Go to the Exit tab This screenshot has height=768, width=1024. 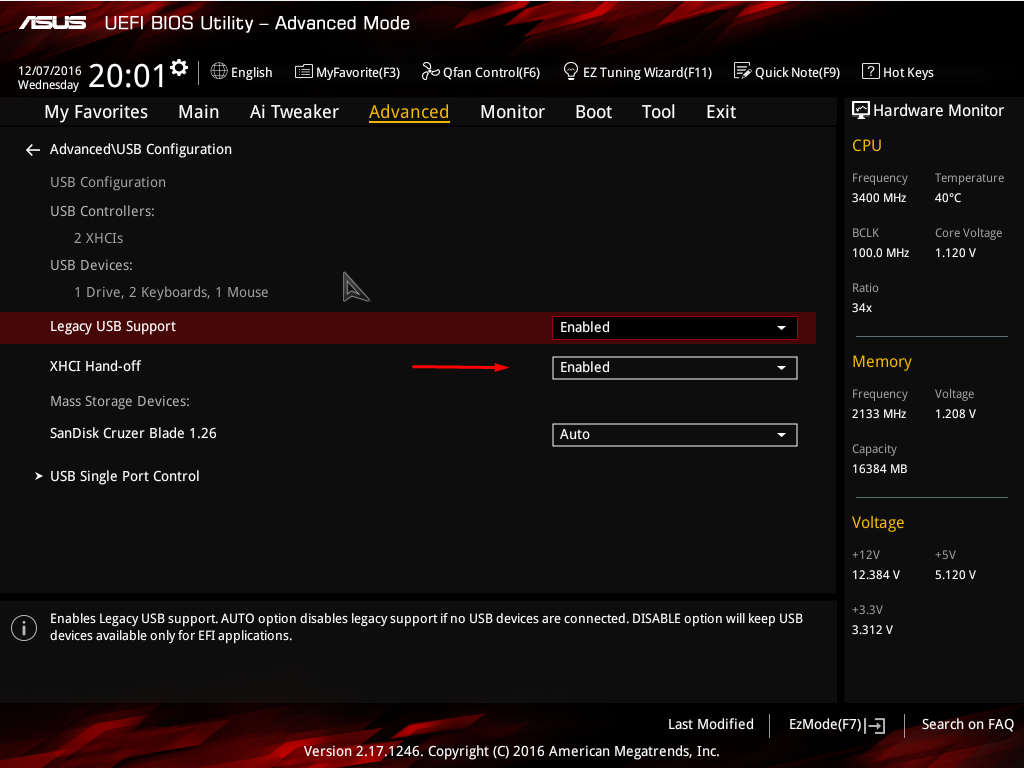[x=721, y=112]
